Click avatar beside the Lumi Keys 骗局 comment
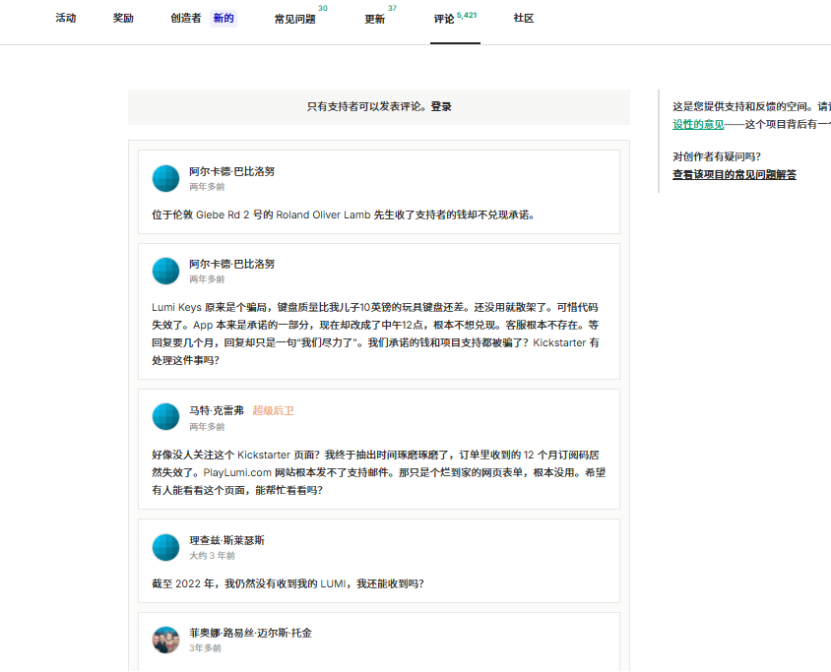Image resolution: width=831 pixels, height=672 pixels. click(166, 271)
